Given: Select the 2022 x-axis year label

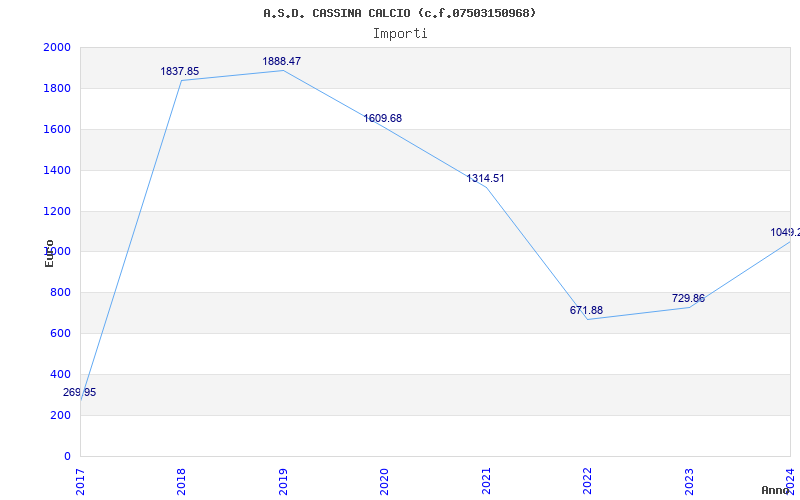Looking at the screenshot, I should [587, 481].
